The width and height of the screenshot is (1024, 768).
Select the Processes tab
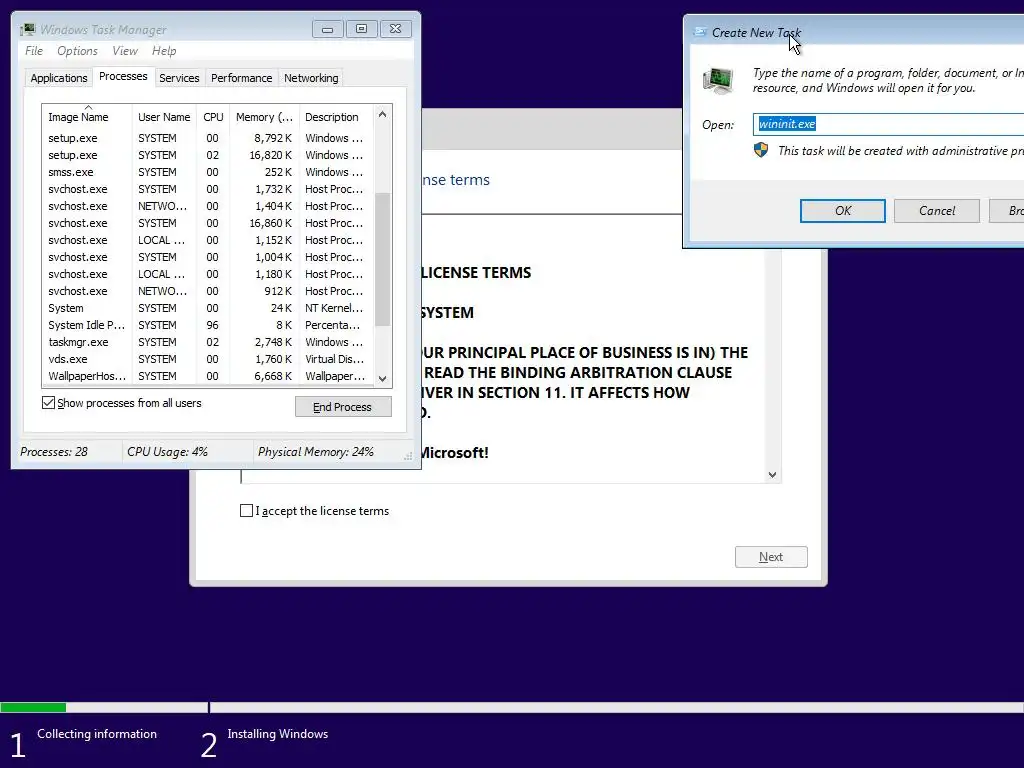pos(123,76)
